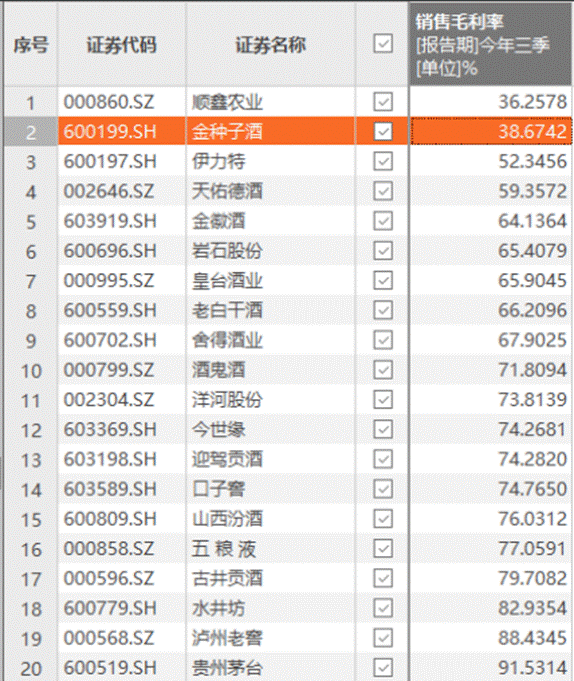574x681 pixels.
Task: Toggle the checkbox for 金种子酒
Action: tap(383, 131)
